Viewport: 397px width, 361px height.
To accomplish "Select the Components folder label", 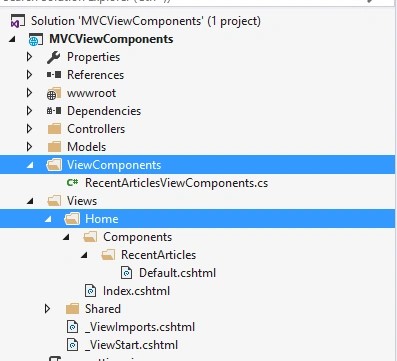I will point(137,237).
